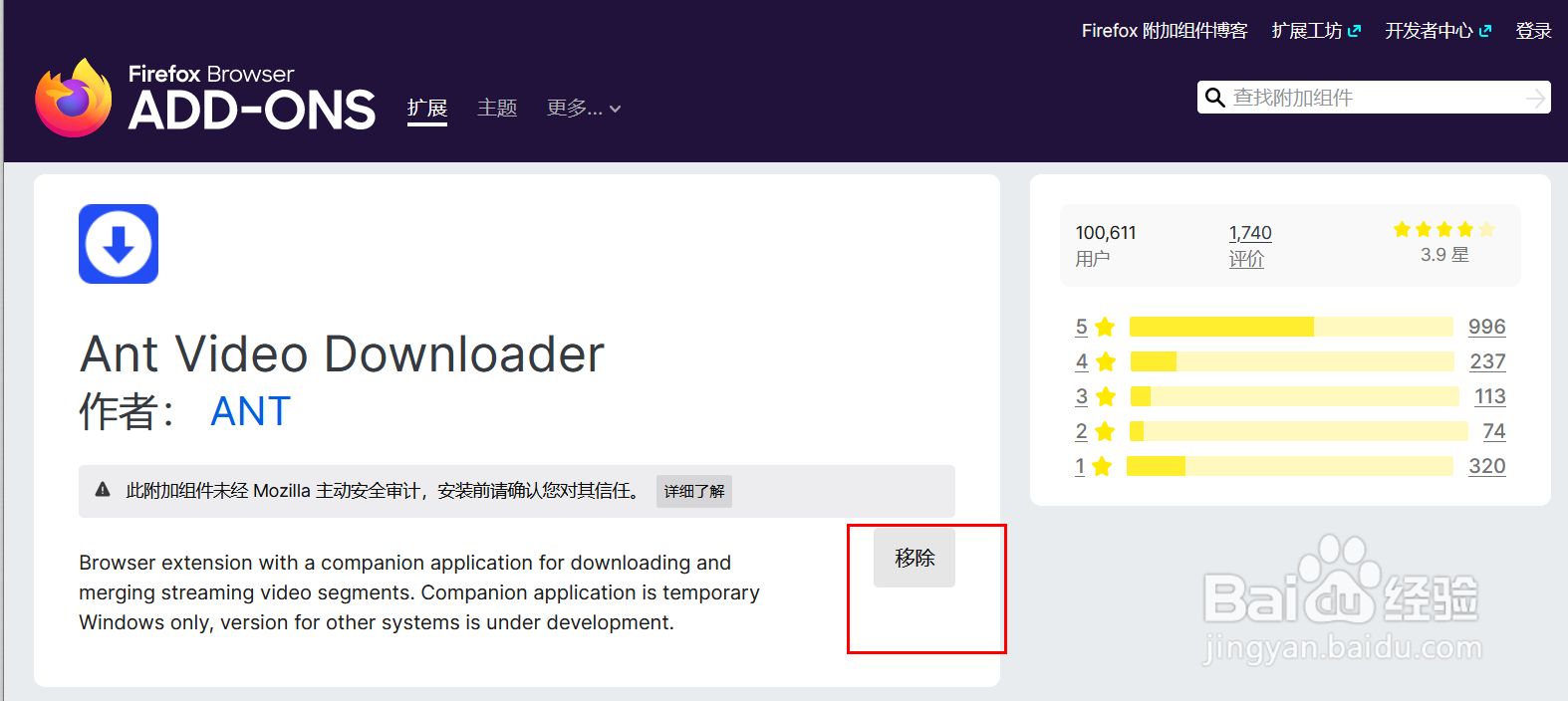Filter by the 4 star rating link

(1095, 361)
